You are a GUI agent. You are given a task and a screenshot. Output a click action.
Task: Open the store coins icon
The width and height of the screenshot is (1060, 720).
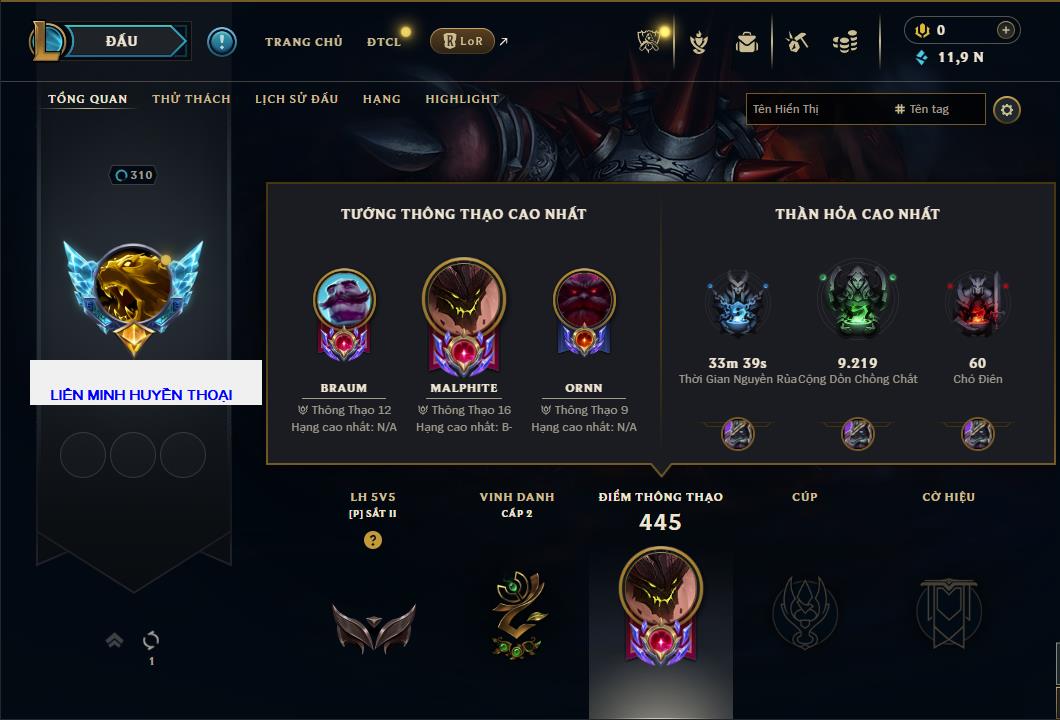pyautogui.click(x=846, y=42)
